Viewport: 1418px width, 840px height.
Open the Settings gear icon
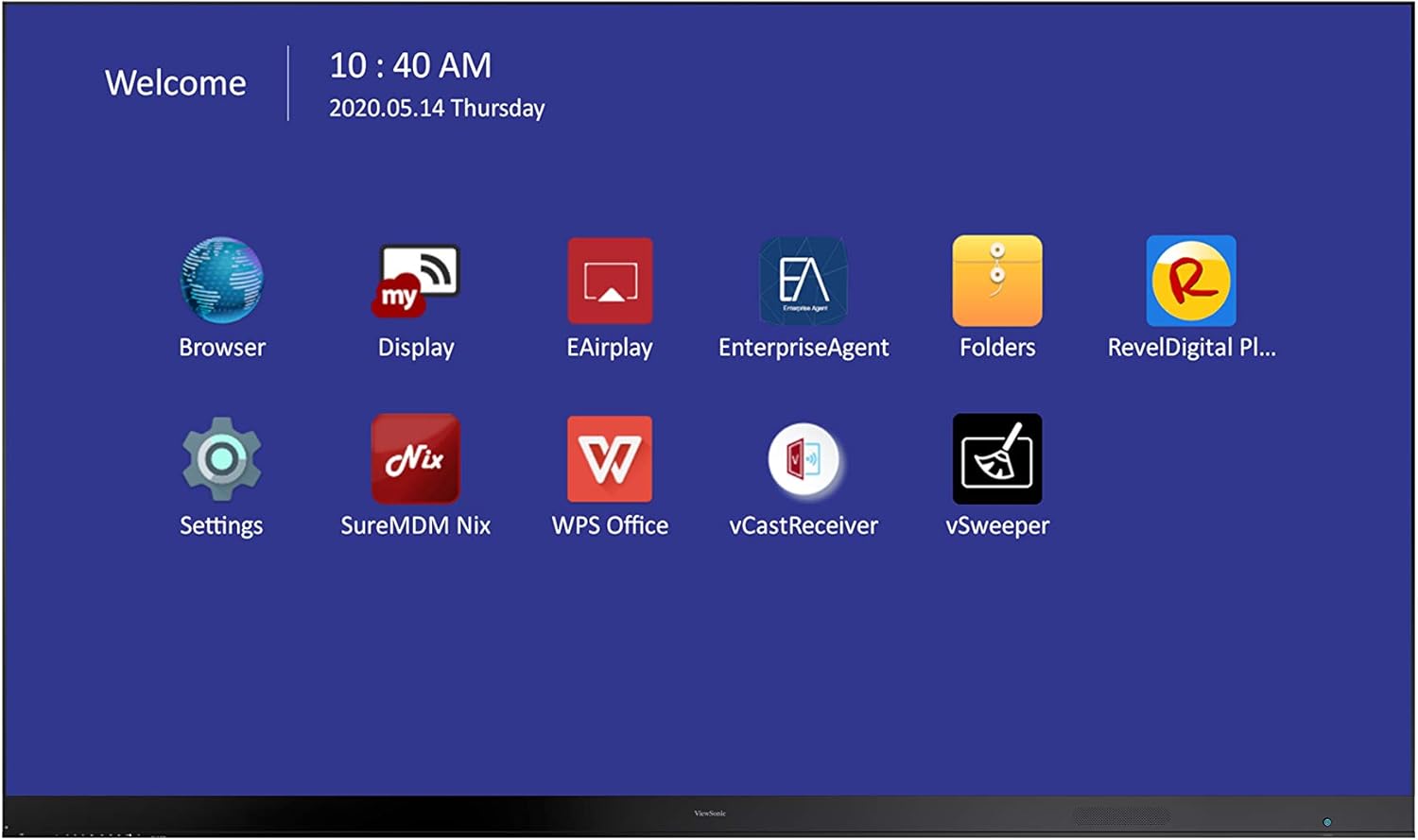[222, 459]
